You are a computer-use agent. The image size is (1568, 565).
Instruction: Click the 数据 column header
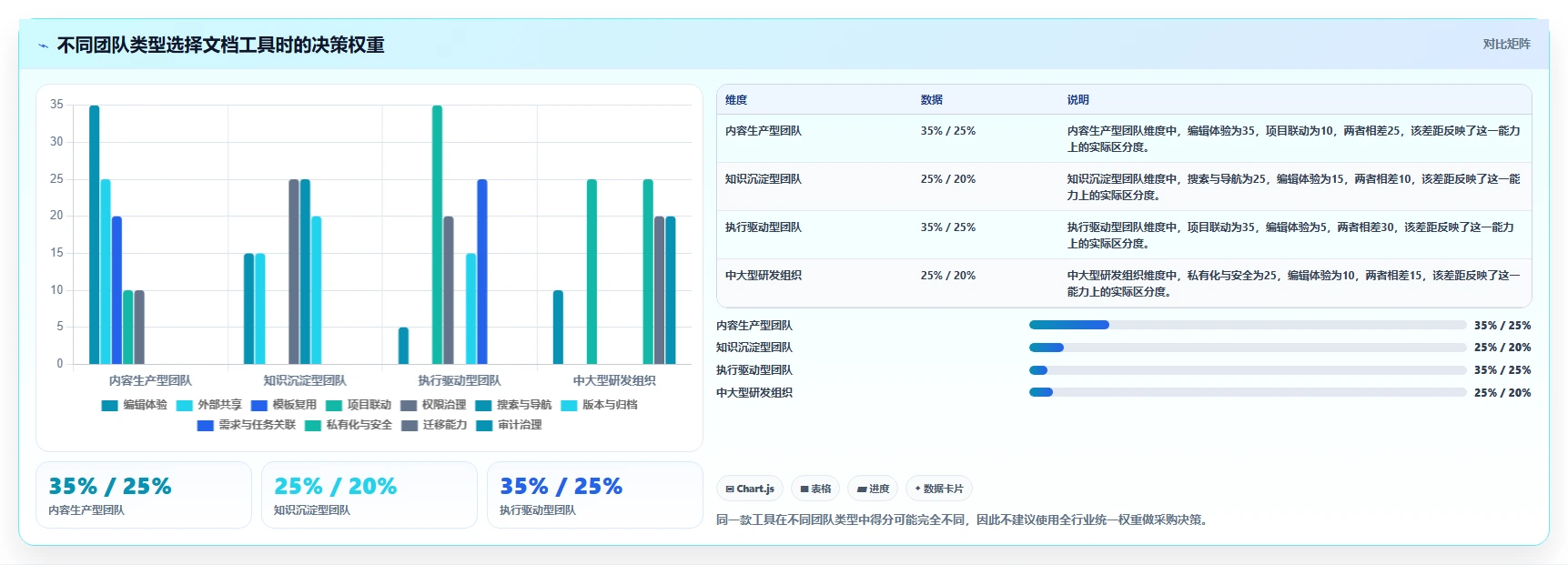pos(931,100)
